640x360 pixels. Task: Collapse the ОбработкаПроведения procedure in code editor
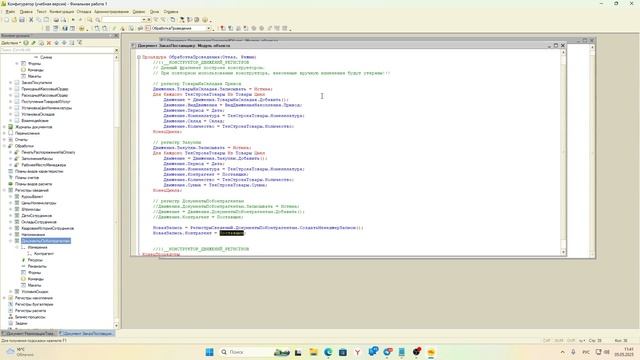pos(139,57)
